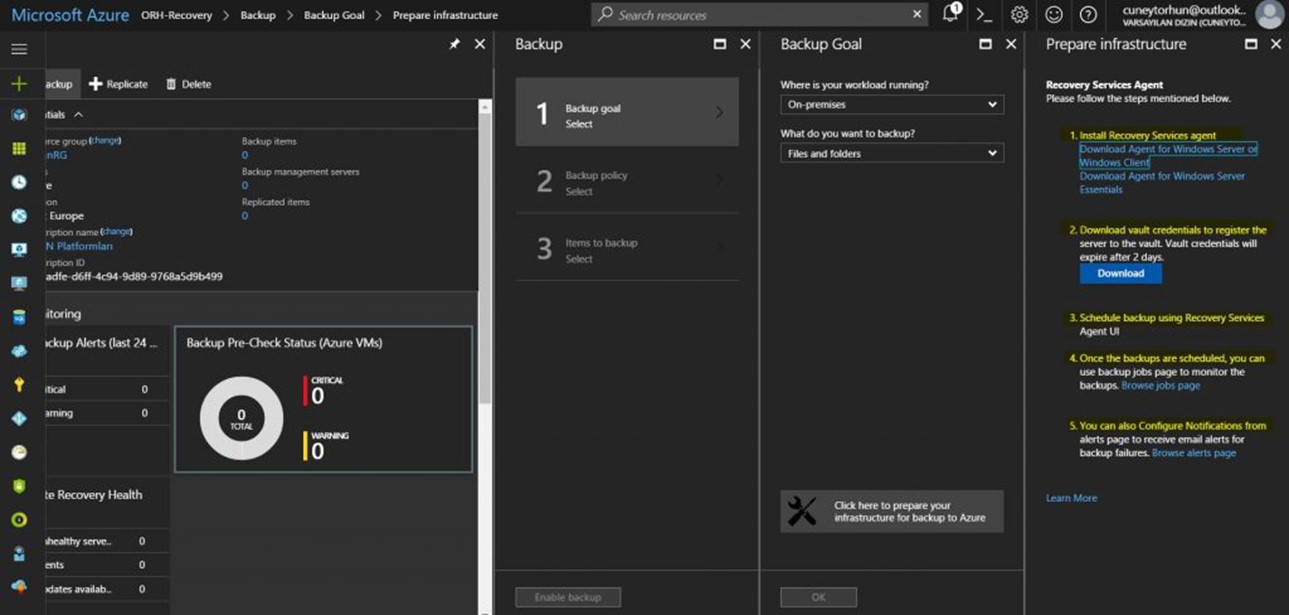Close the Prepare infrastructure blade

(1276, 44)
